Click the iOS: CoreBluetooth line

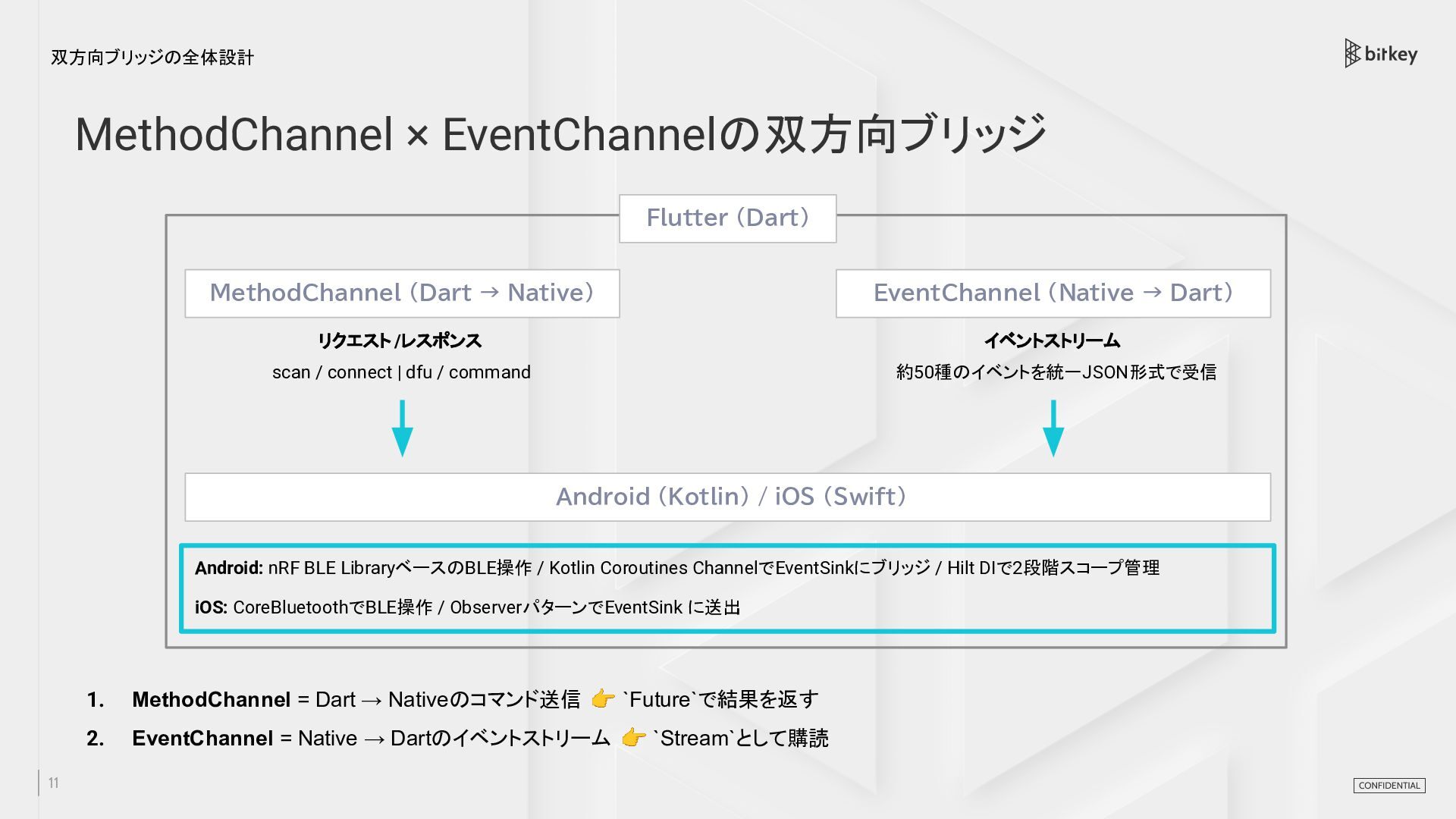(x=468, y=607)
